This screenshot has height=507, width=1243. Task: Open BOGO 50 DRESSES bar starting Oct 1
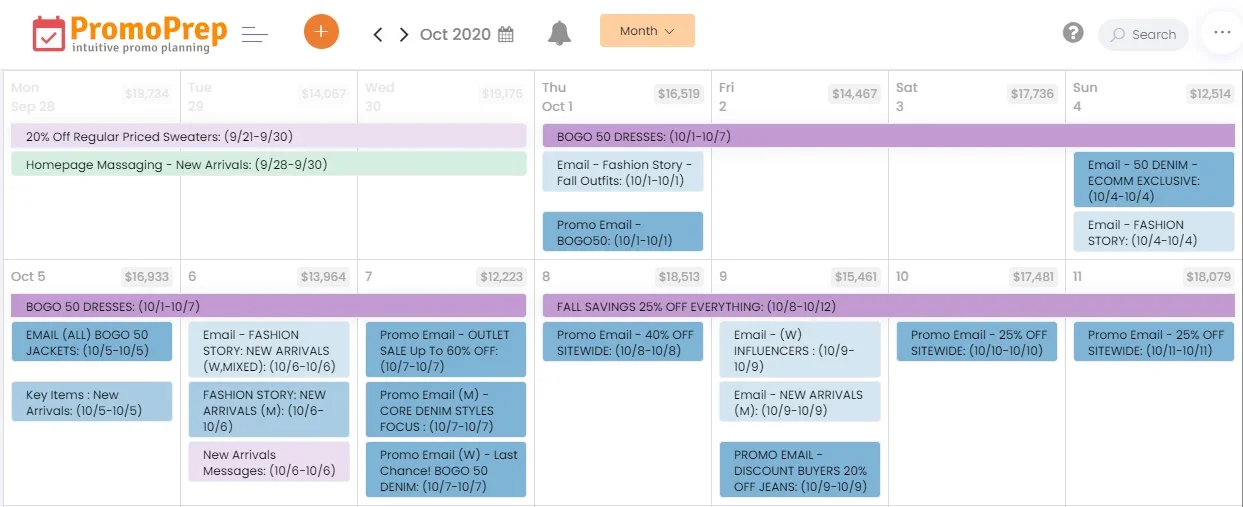click(888, 136)
